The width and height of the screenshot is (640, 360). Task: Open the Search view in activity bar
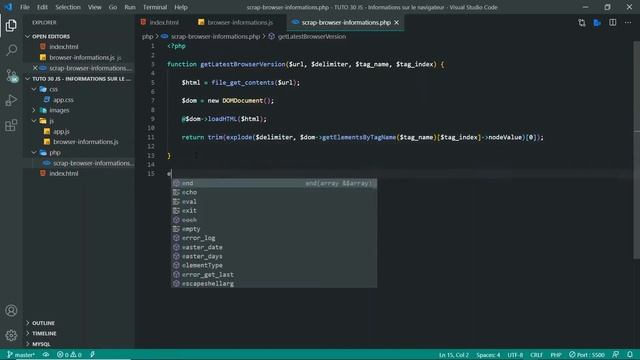[11, 50]
